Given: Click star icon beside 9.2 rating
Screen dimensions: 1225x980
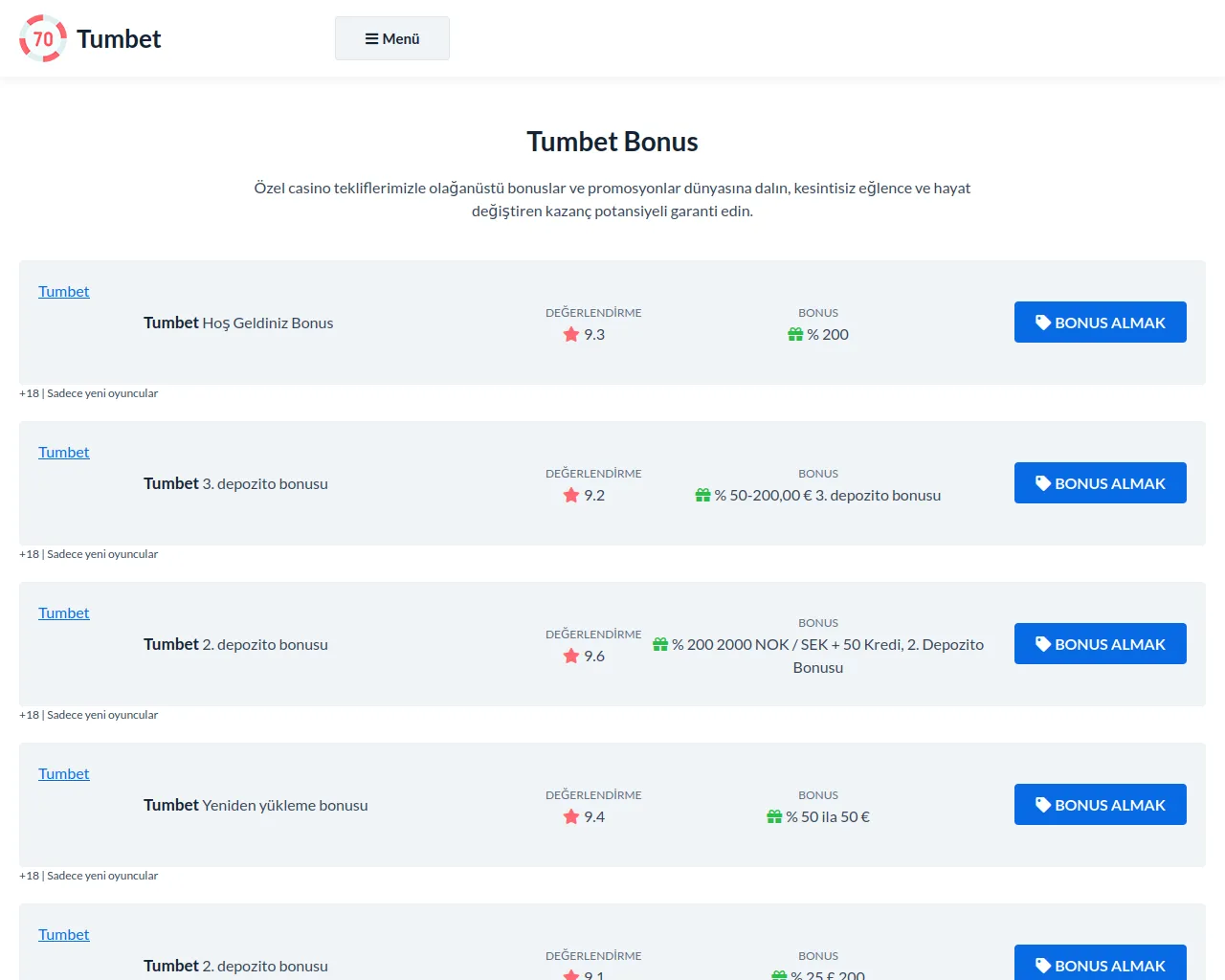Looking at the screenshot, I should [571, 495].
